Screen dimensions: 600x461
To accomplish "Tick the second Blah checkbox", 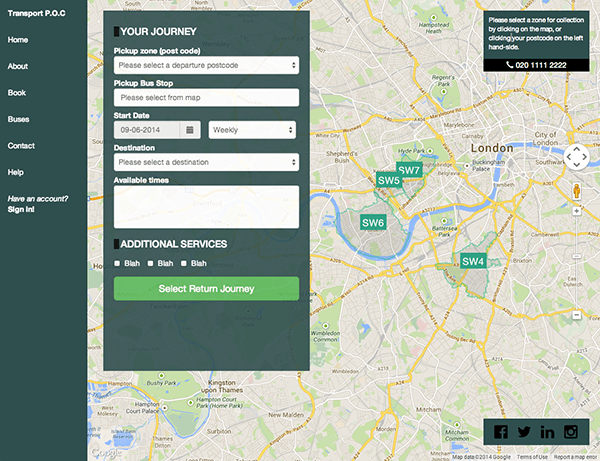I will click(x=150, y=263).
